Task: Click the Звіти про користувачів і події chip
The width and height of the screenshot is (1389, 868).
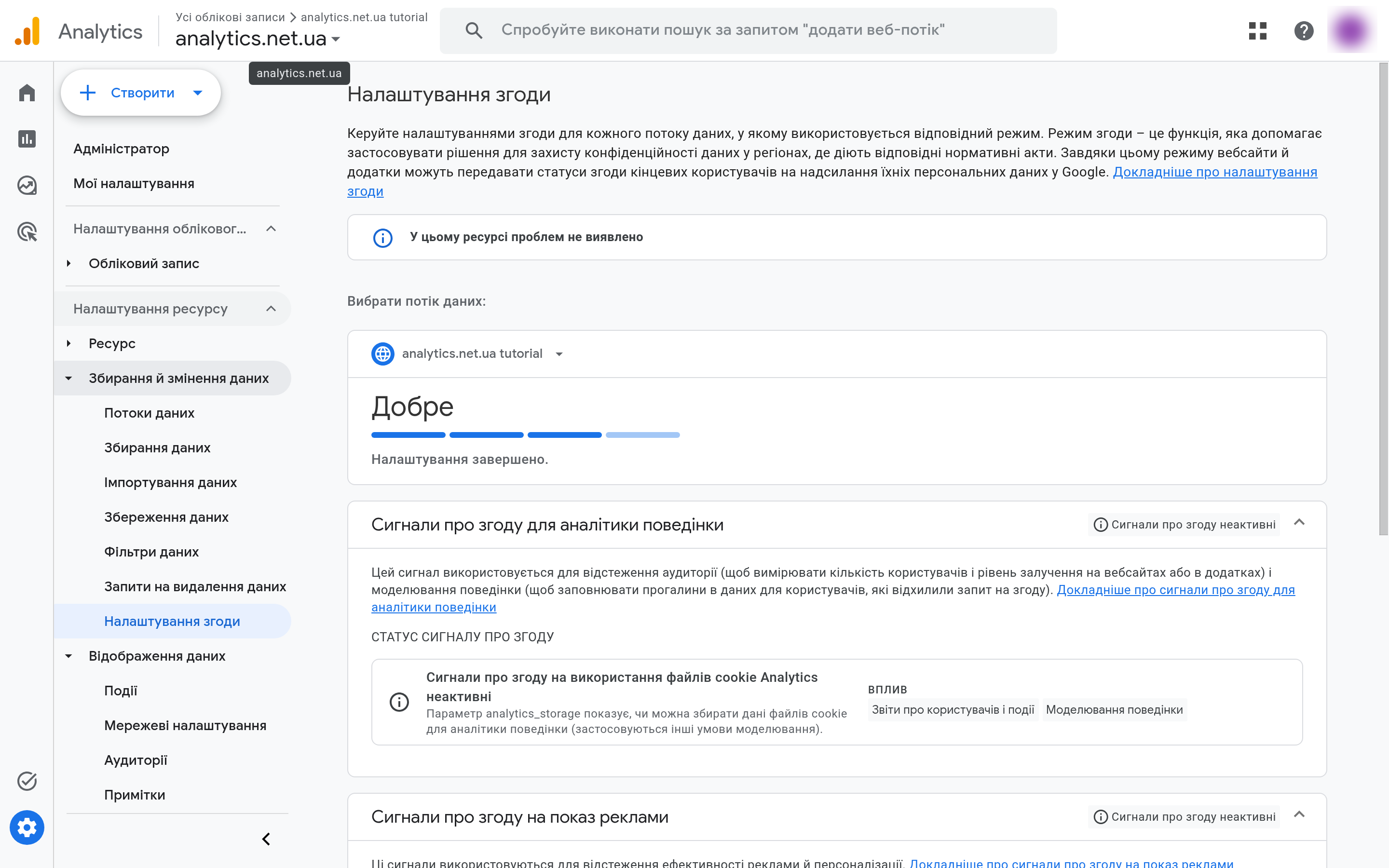Action: [x=953, y=709]
